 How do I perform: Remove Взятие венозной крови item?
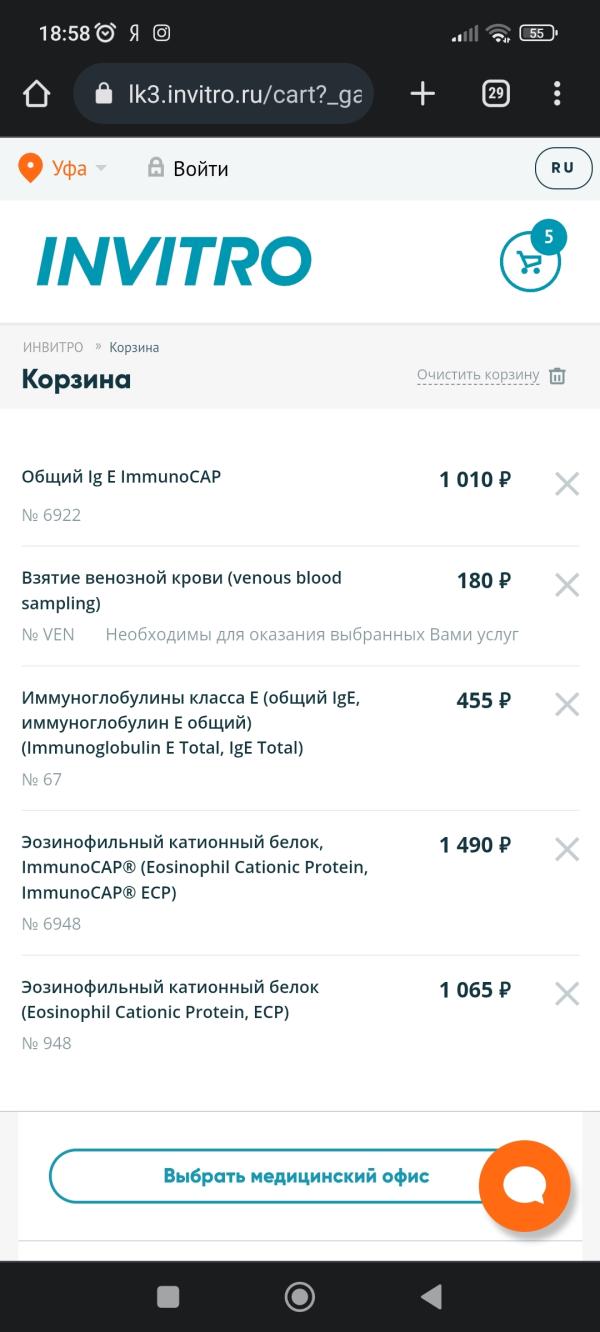click(x=567, y=585)
